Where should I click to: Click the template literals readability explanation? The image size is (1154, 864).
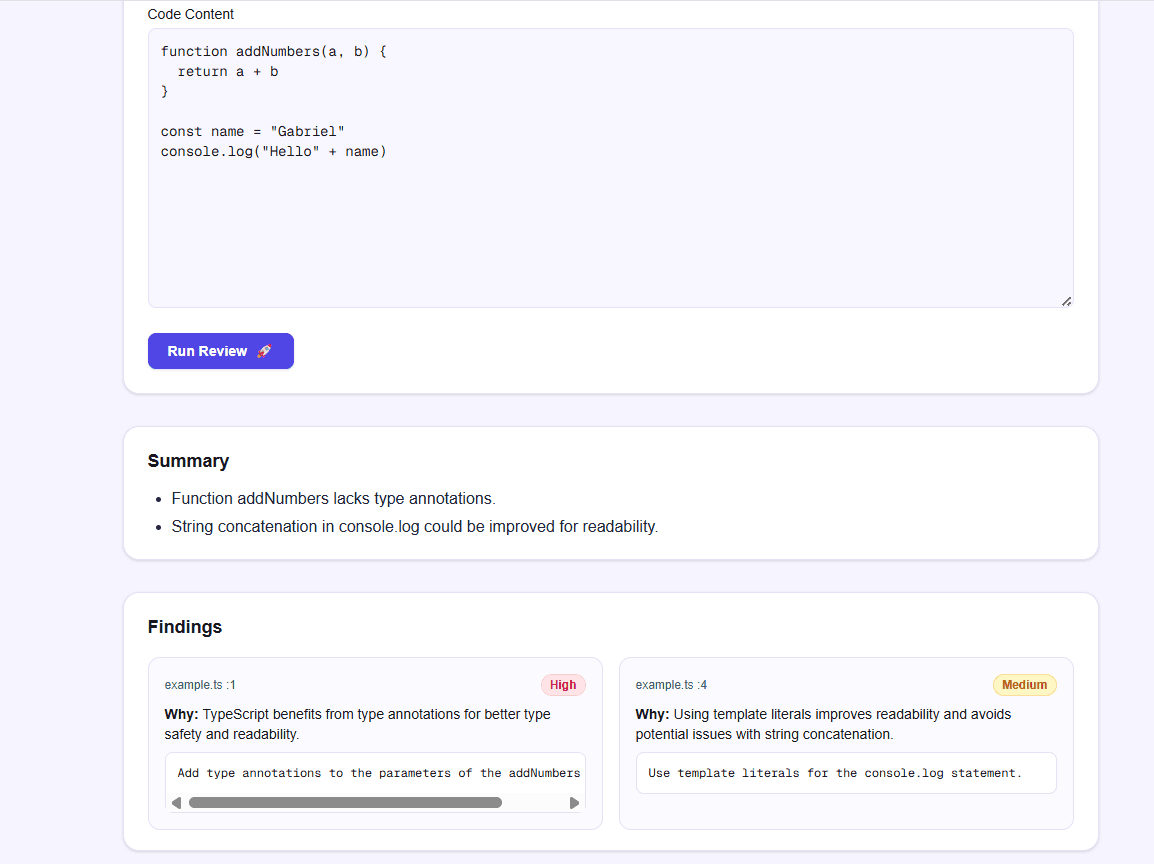click(824, 724)
